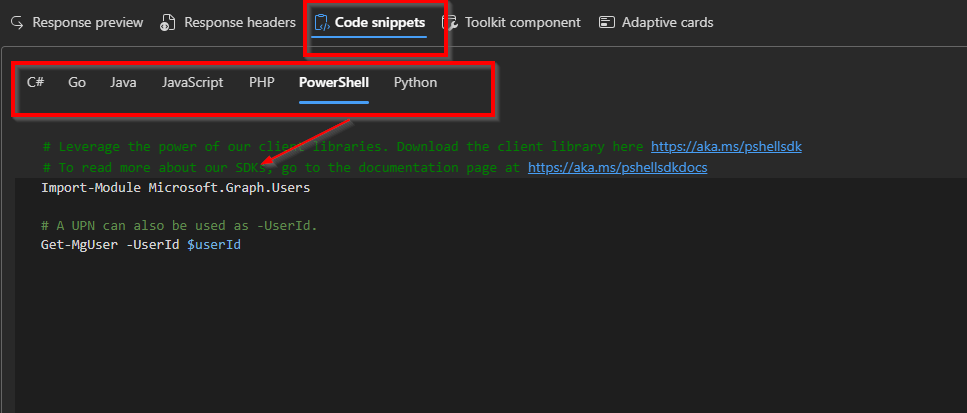Select the Go language tab

[x=77, y=83]
